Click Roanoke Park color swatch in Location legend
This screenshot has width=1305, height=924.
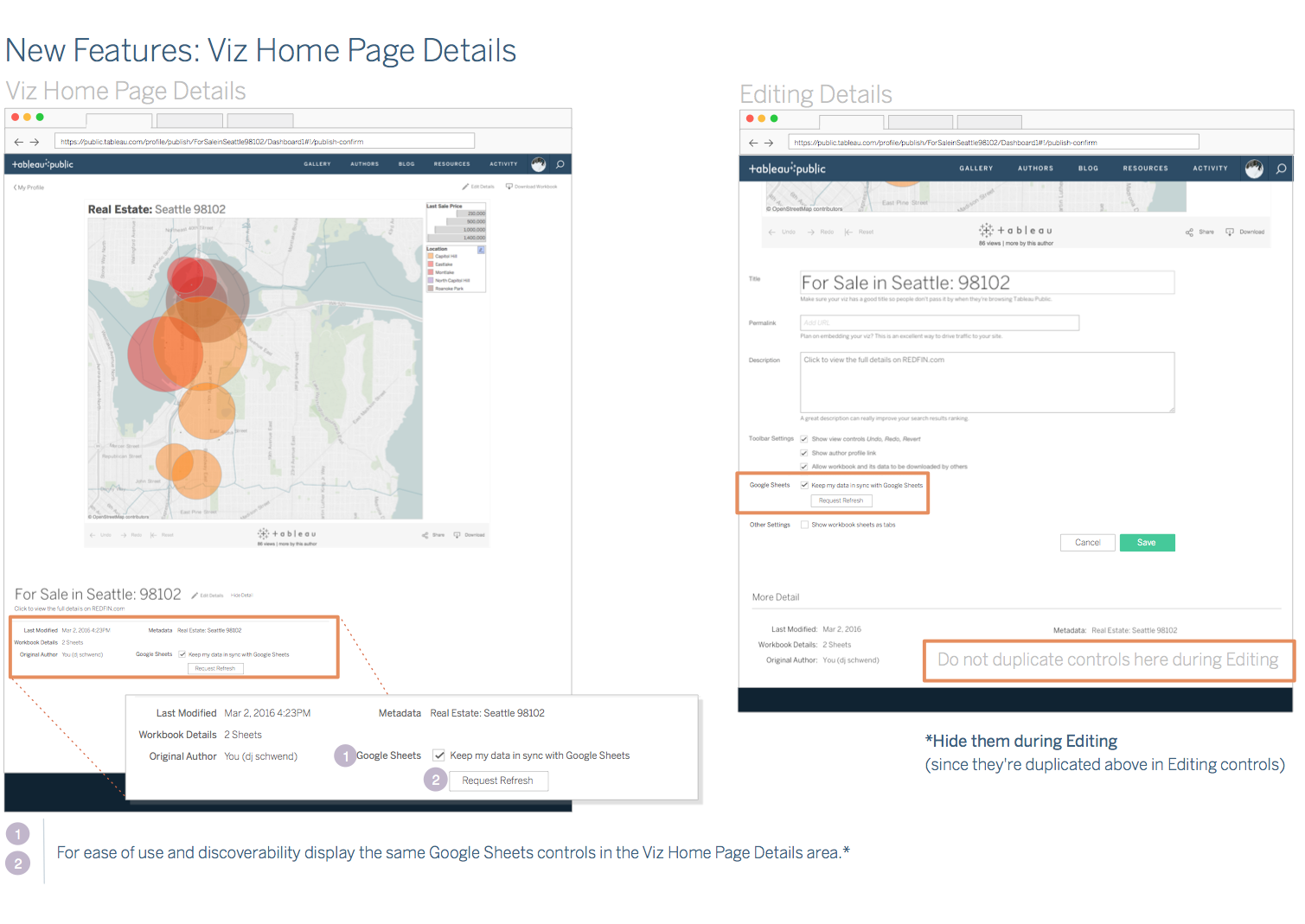pos(431,289)
